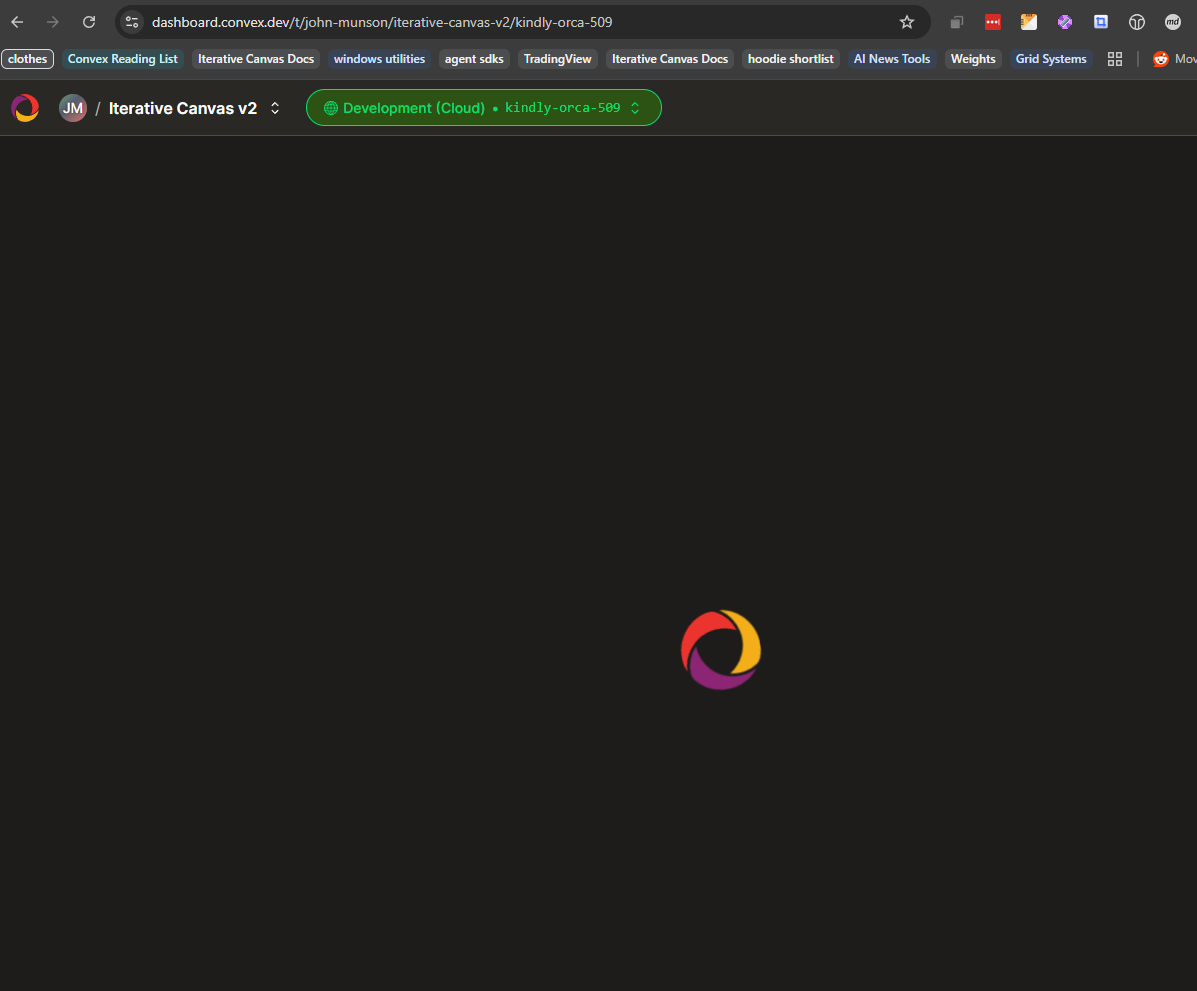Open the JM team avatar
1197x991 pixels.
click(73, 108)
